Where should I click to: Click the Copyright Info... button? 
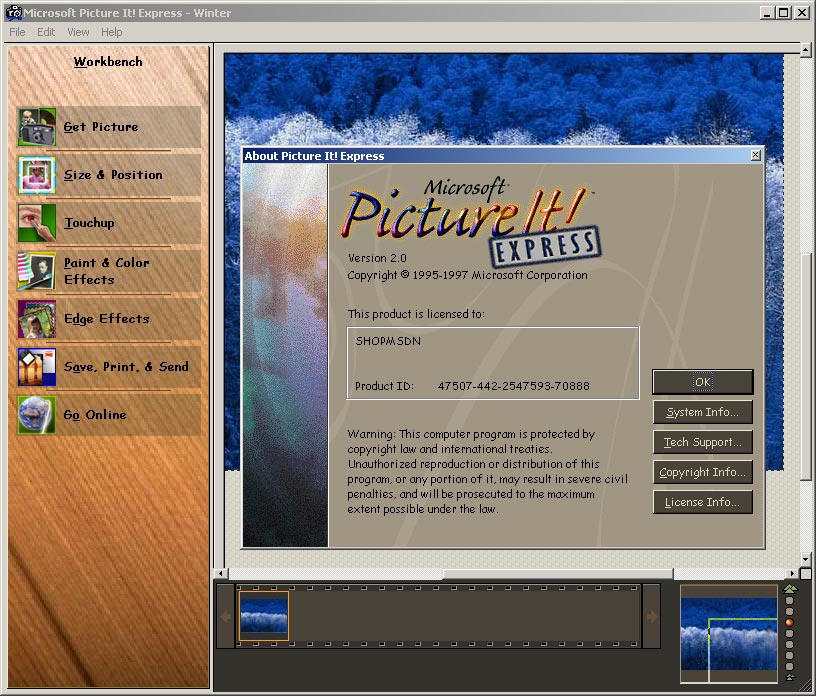pyautogui.click(x=703, y=472)
